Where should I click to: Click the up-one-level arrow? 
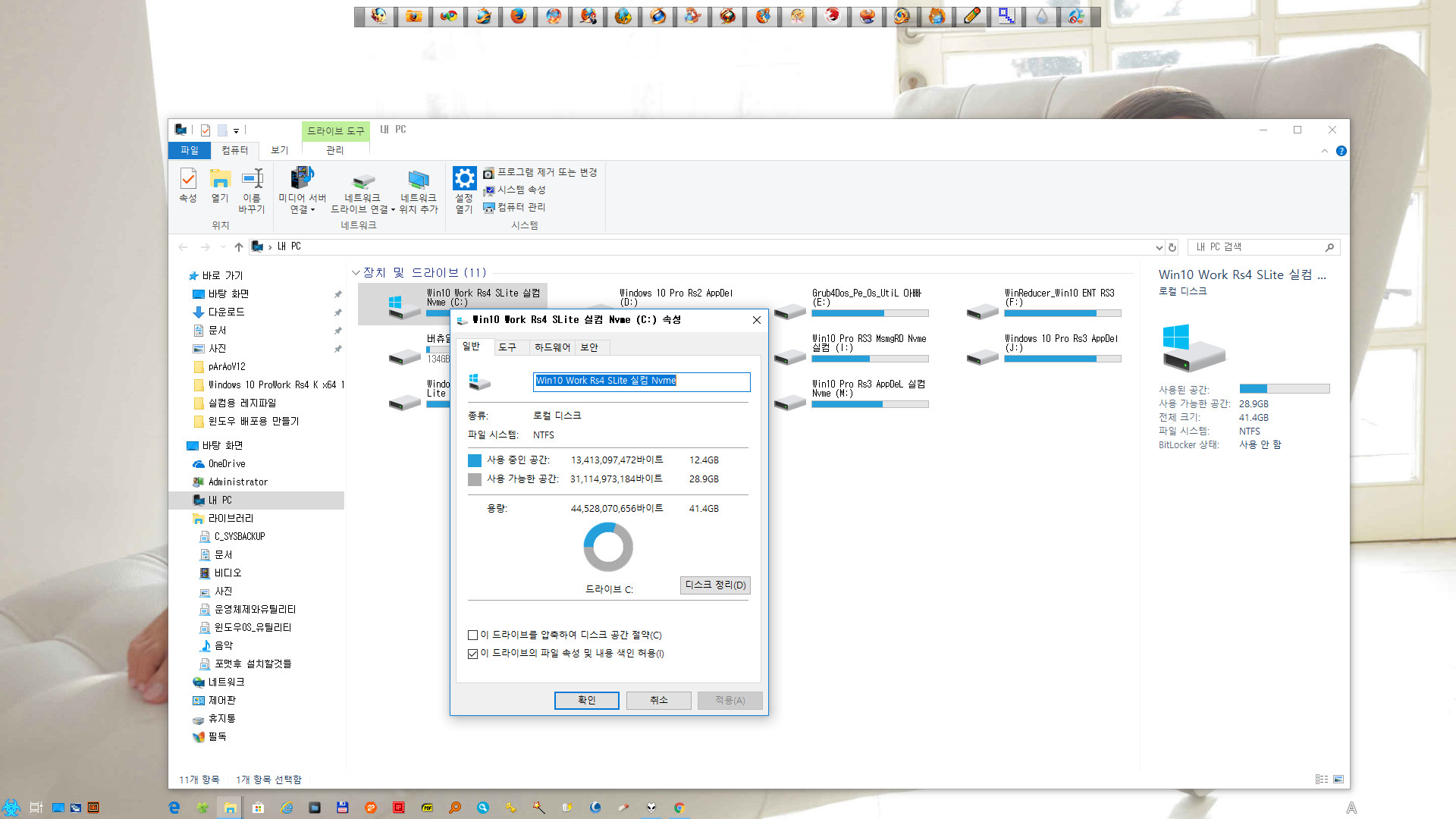[x=239, y=247]
